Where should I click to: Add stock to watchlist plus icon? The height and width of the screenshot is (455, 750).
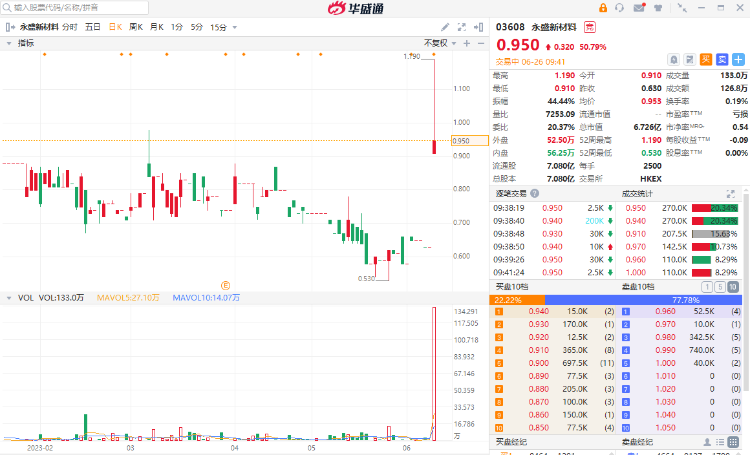click(739, 60)
